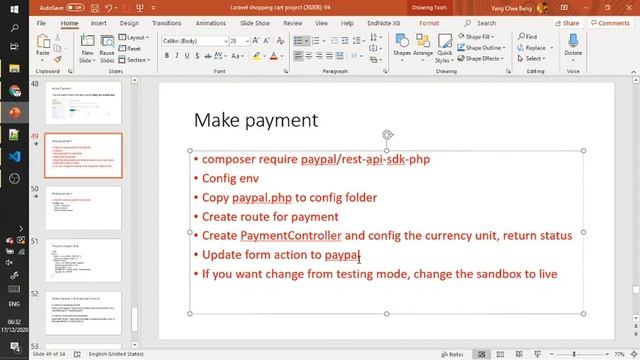Viewport: 640px width, 360px height.
Task: Switch to the Insert tab
Action: pos(98,23)
